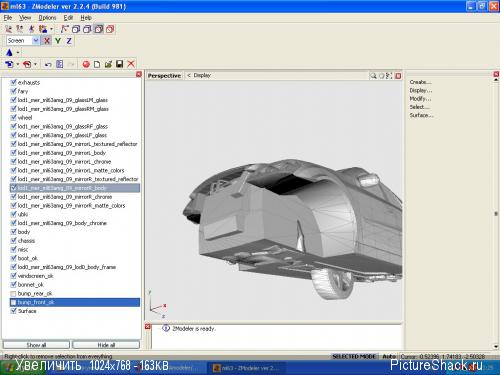Viewport: 500px width, 375px height.
Task: Expand the Create... command group
Action: pyautogui.click(x=420, y=82)
